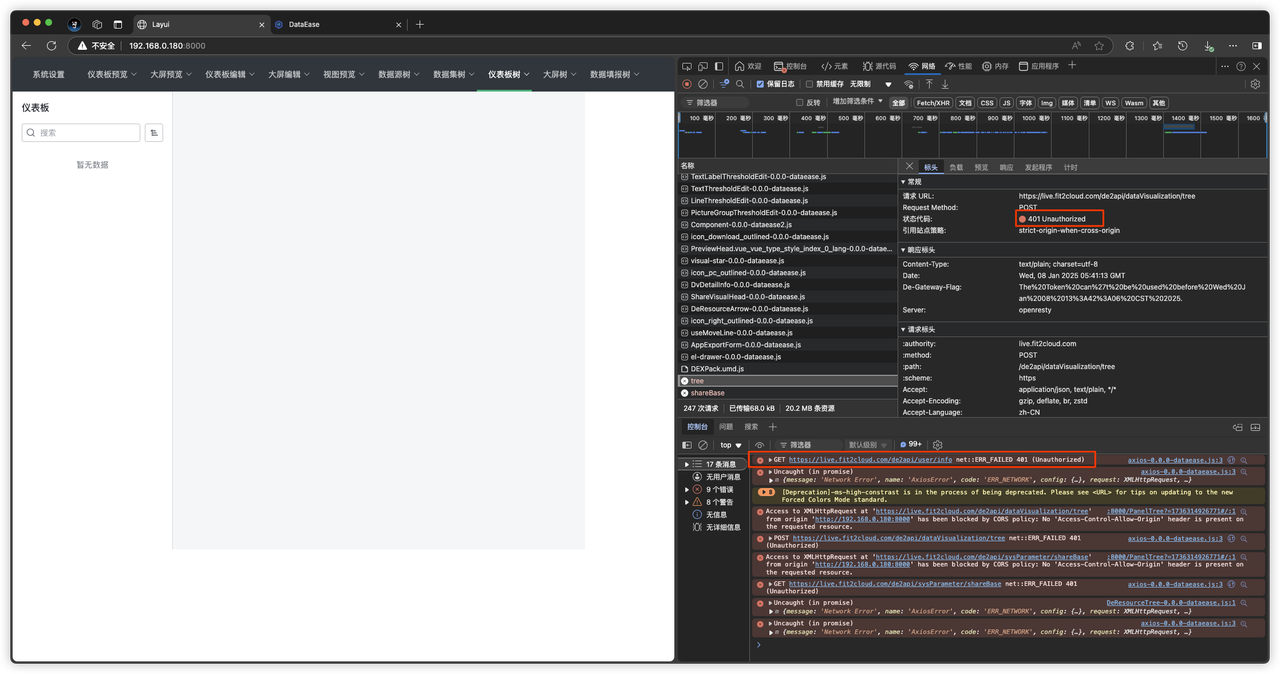1280x674 pixels.
Task: Close the request details panel
Action: point(909,167)
